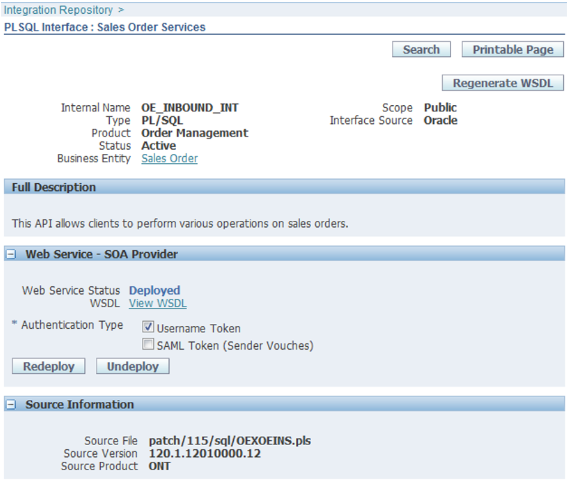
Task: Click the Search button
Action: tap(421, 49)
